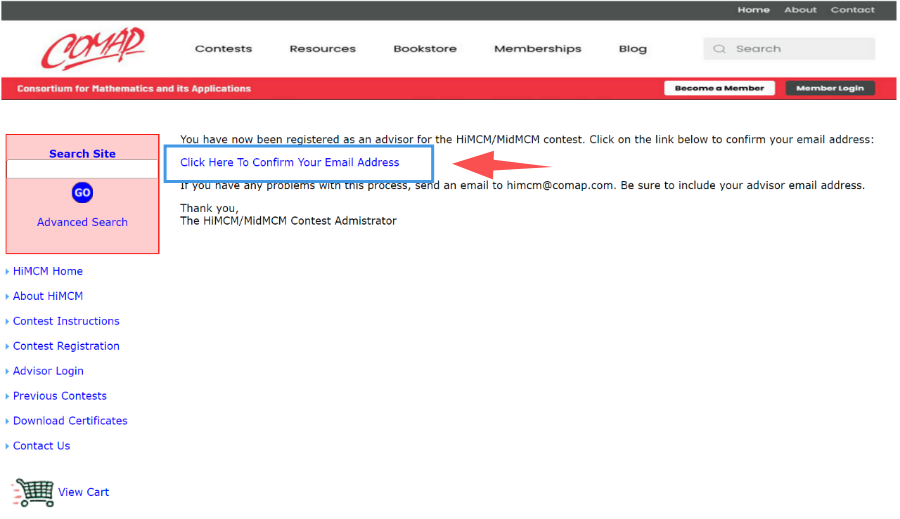Image resolution: width=900 pixels, height=519 pixels.
Task: Click the Member Login button
Action: [x=830, y=88]
